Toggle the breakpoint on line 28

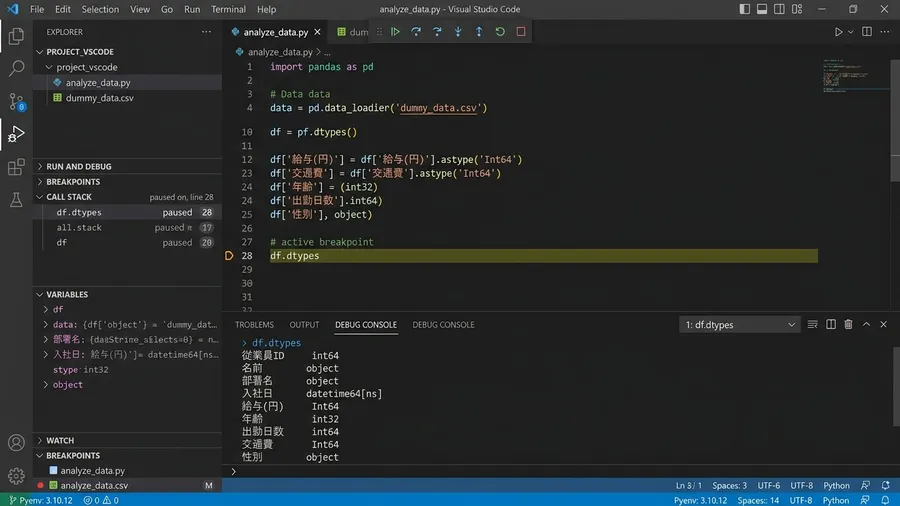pos(228,255)
